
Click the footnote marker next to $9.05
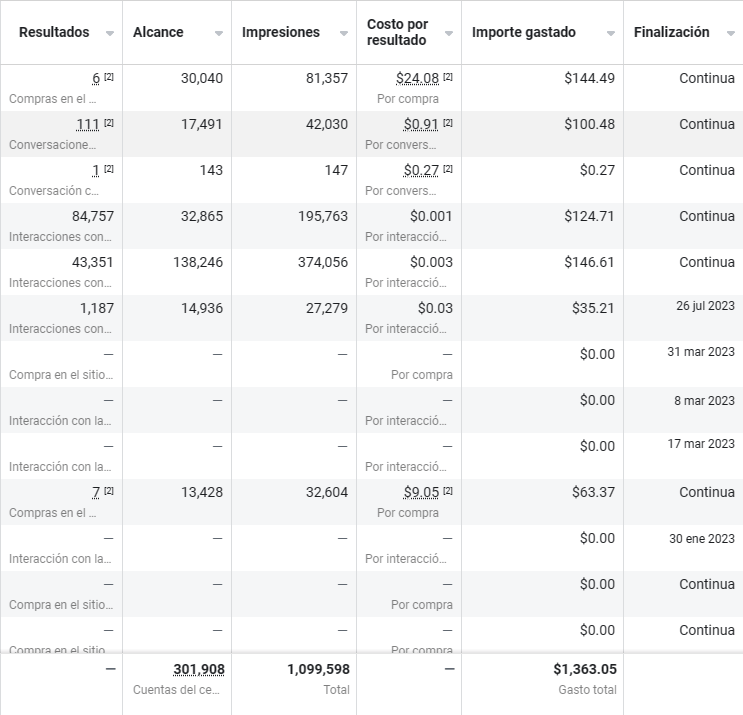448,491
